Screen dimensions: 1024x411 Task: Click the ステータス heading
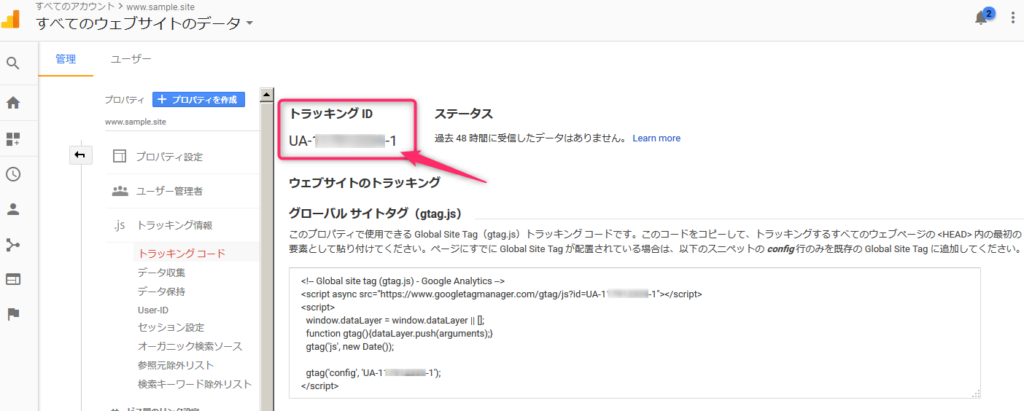point(463,114)
